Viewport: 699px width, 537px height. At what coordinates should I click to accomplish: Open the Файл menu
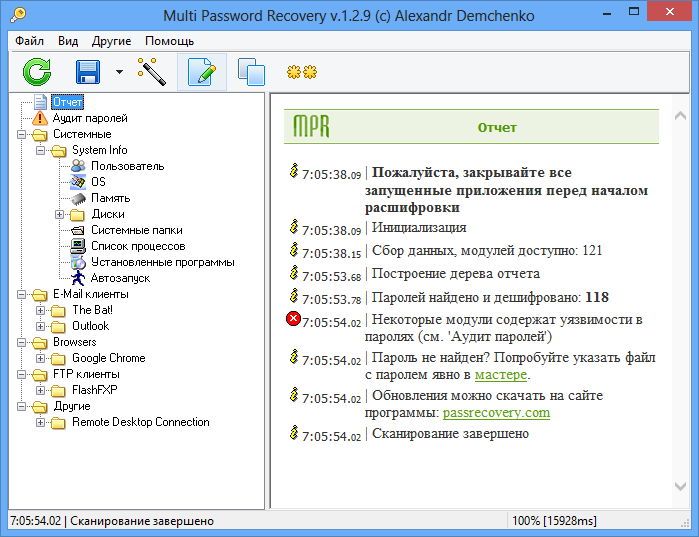29,41
